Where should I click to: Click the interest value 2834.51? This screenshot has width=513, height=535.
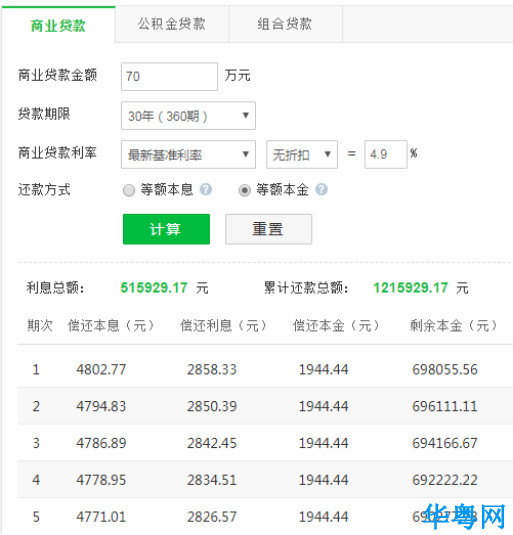tap(212, 480)
